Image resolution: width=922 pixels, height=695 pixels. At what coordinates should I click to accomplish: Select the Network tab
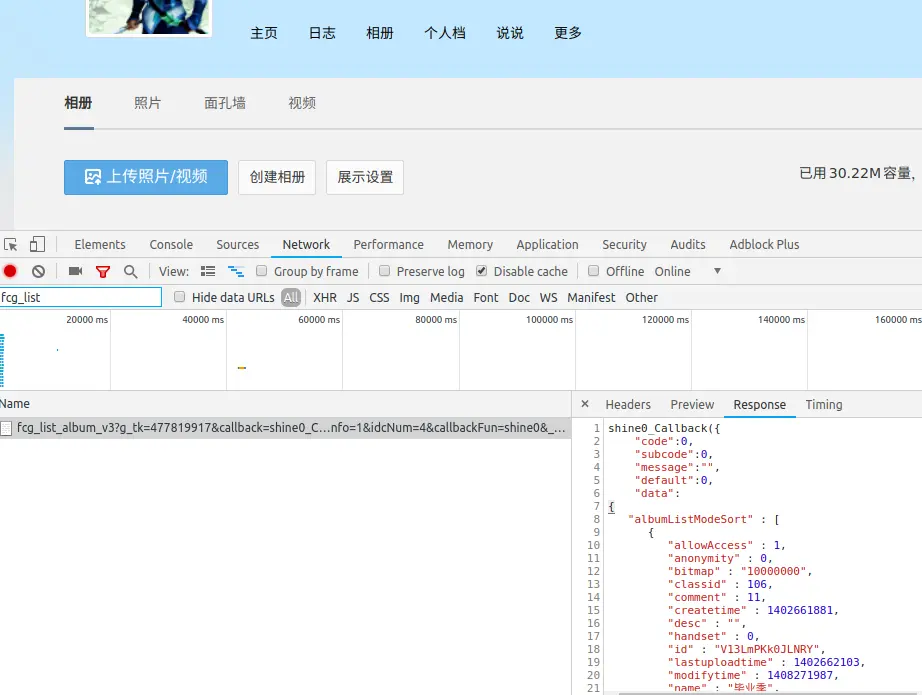pos(306,245)
